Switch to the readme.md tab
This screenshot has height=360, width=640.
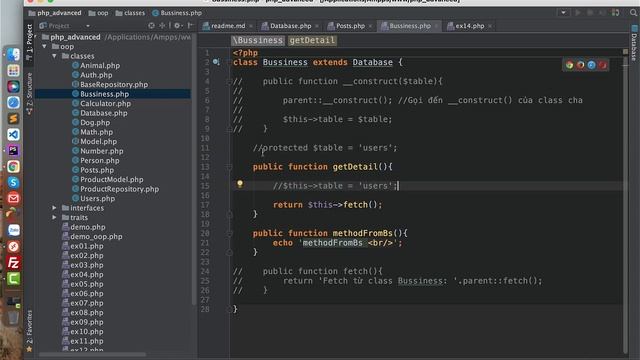228,26
